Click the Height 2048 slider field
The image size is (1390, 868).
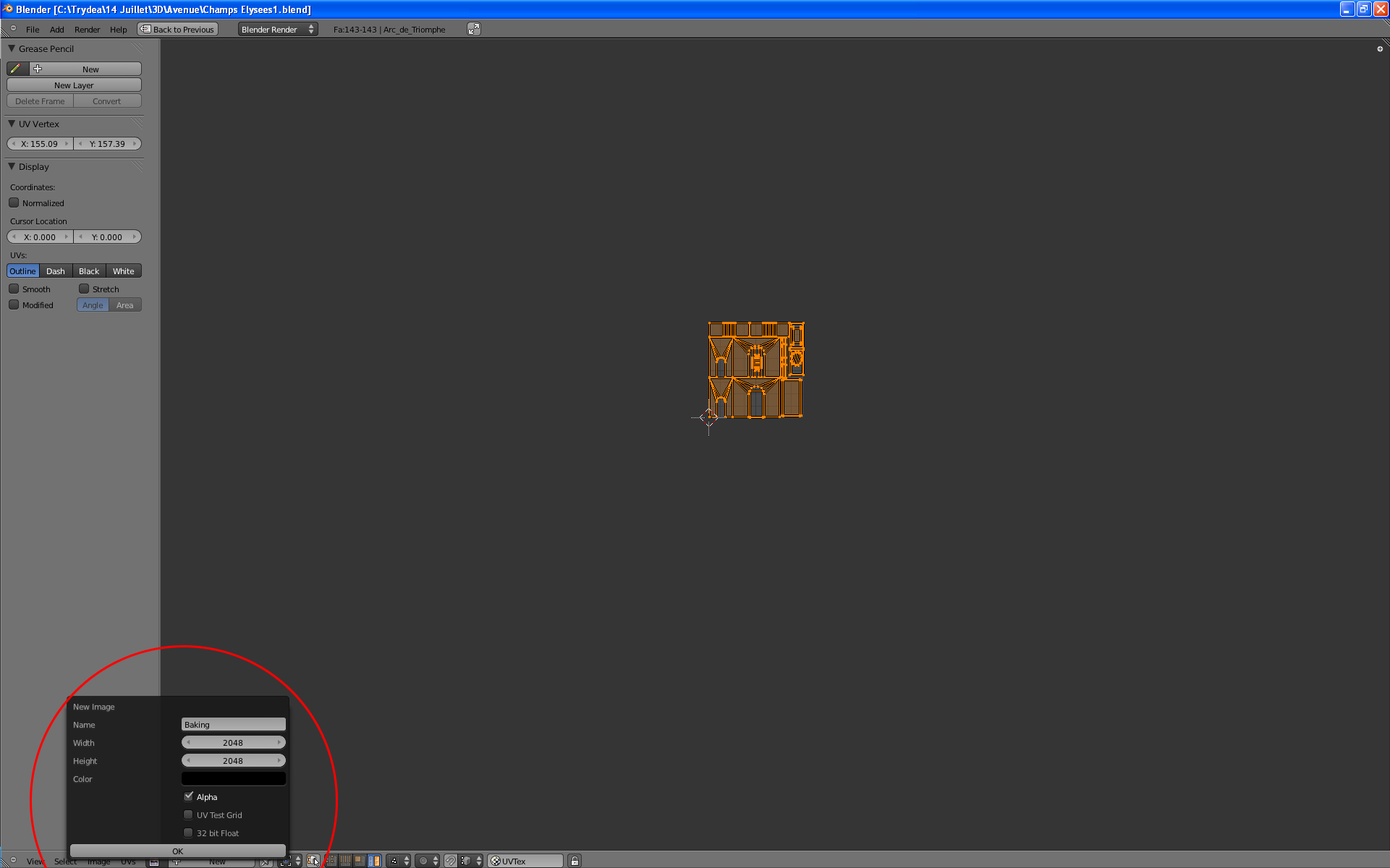point(233,760)
